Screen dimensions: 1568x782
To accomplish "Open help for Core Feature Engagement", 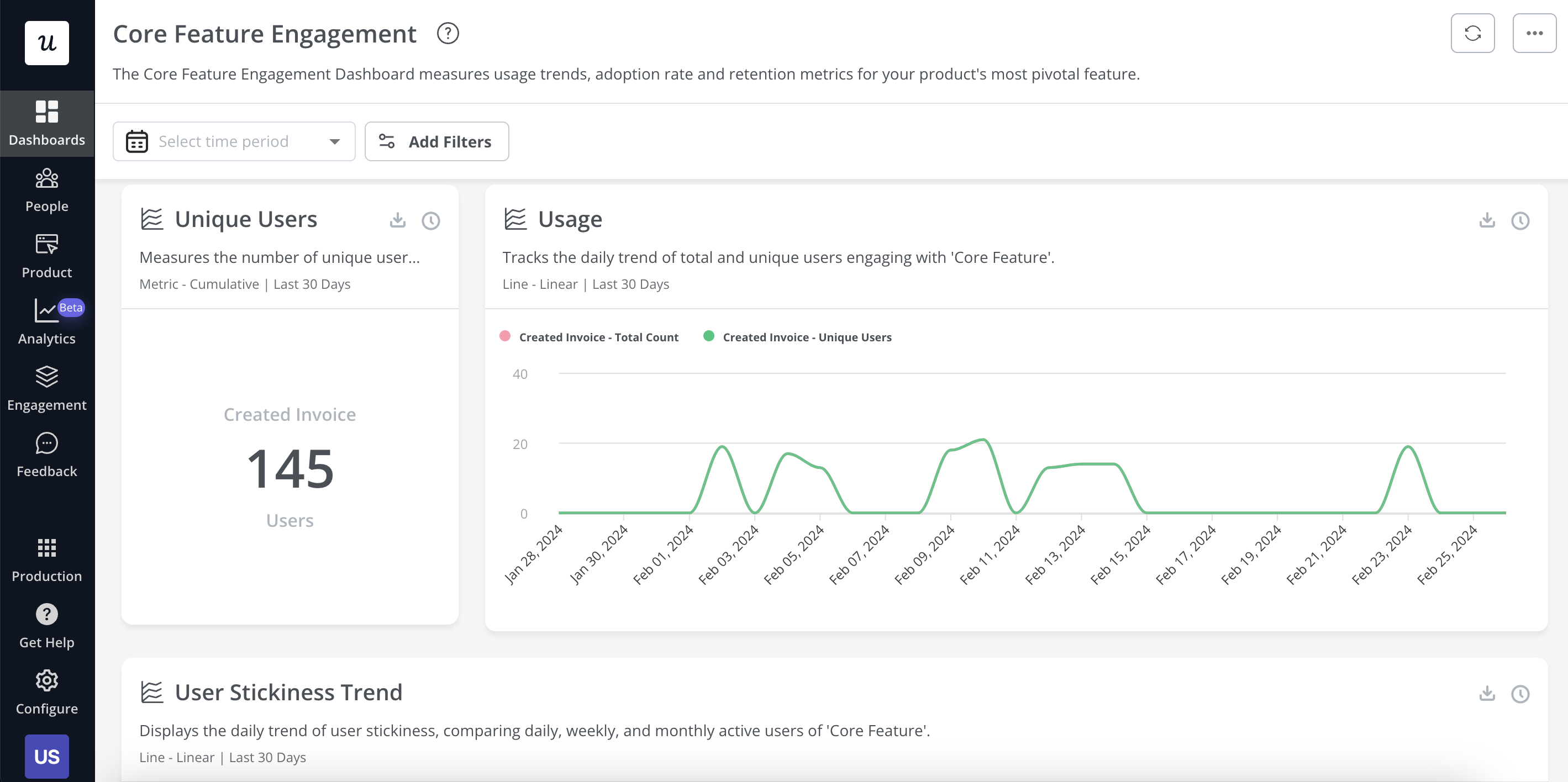I will pos(448,34).
